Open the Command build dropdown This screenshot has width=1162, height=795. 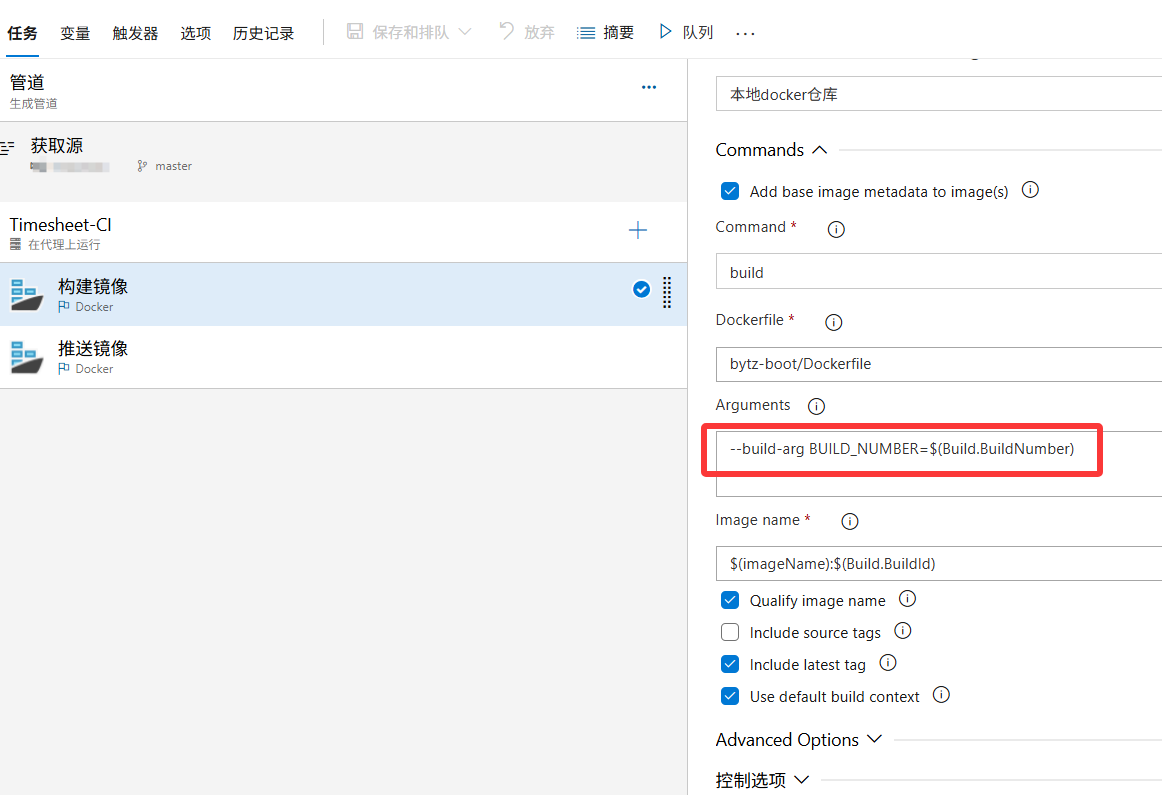tap(938, 271)
